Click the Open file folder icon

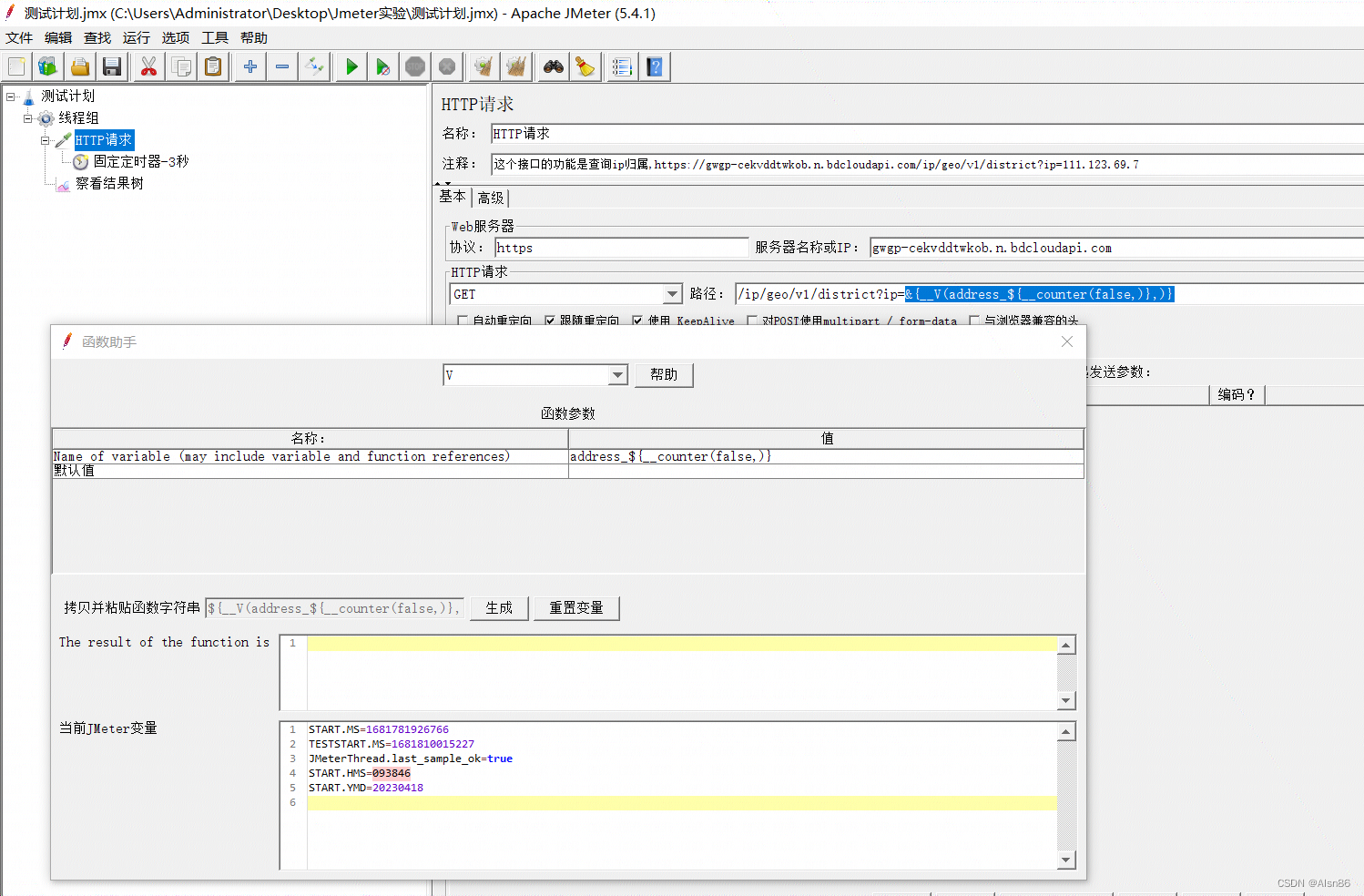click(80, 66)
